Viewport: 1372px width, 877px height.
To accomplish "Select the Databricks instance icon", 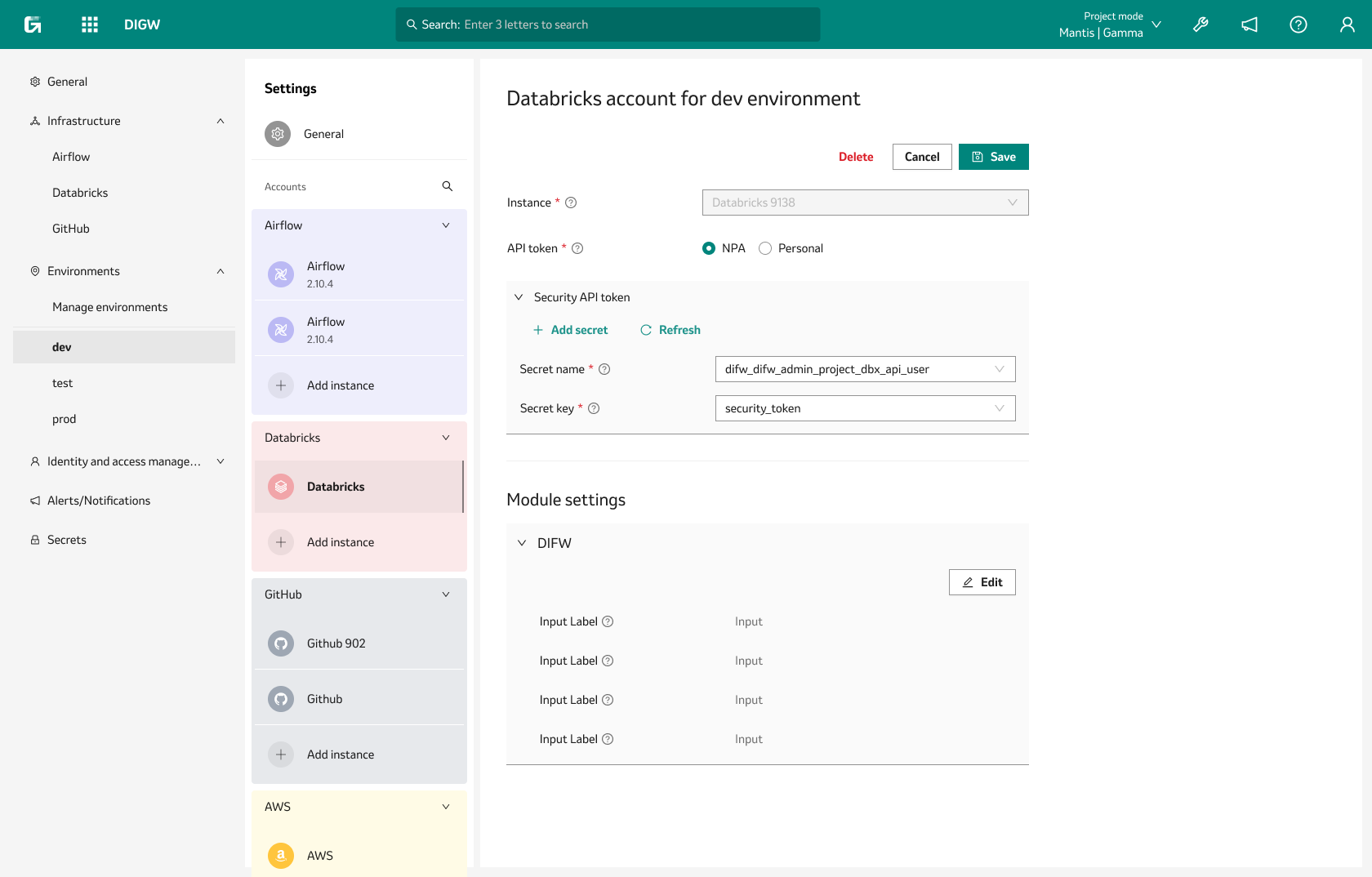I will point(281,486).
